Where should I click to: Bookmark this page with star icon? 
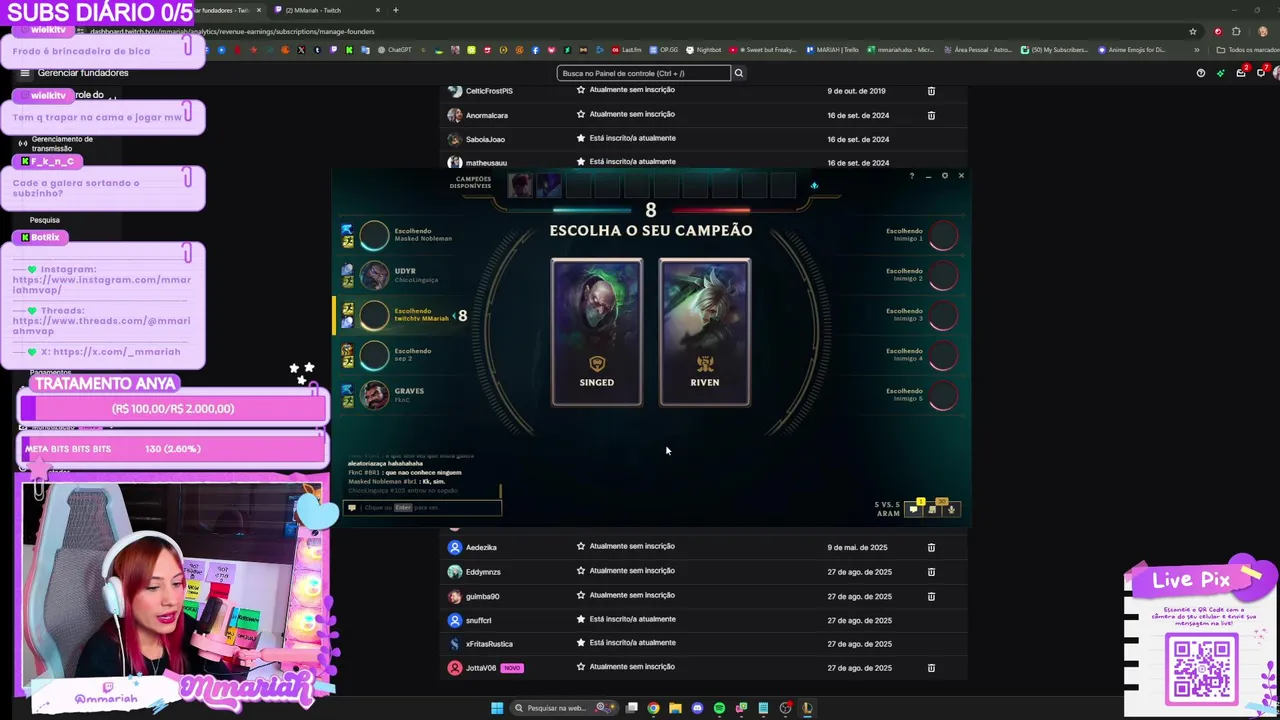1193,31
